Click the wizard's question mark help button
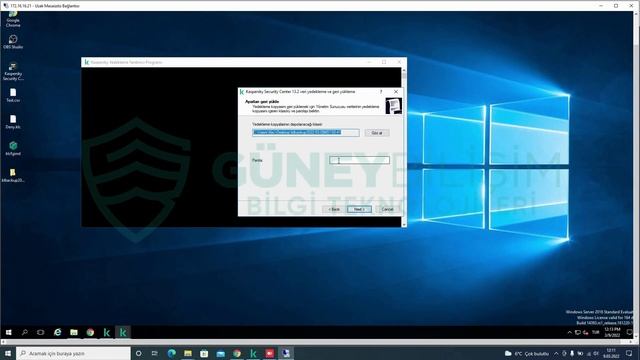 point(381,92)
